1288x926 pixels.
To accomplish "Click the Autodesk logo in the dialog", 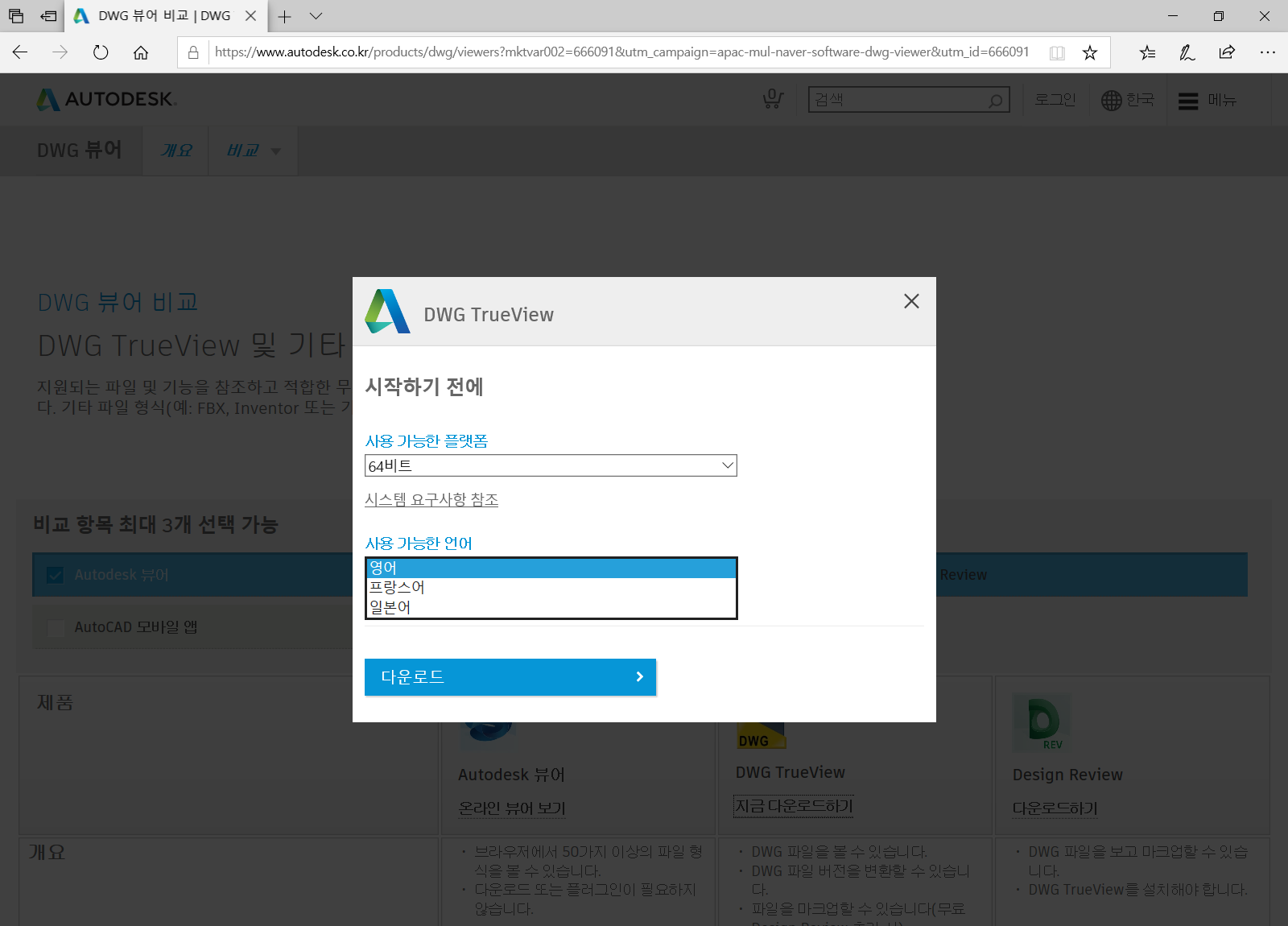I will [x=387, y=312].
